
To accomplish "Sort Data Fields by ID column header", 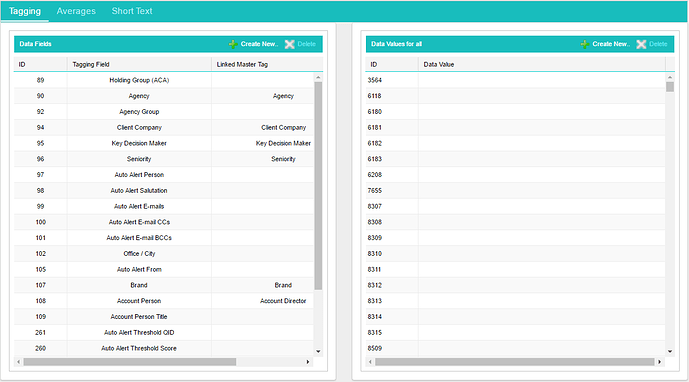I will pos(40,64).
